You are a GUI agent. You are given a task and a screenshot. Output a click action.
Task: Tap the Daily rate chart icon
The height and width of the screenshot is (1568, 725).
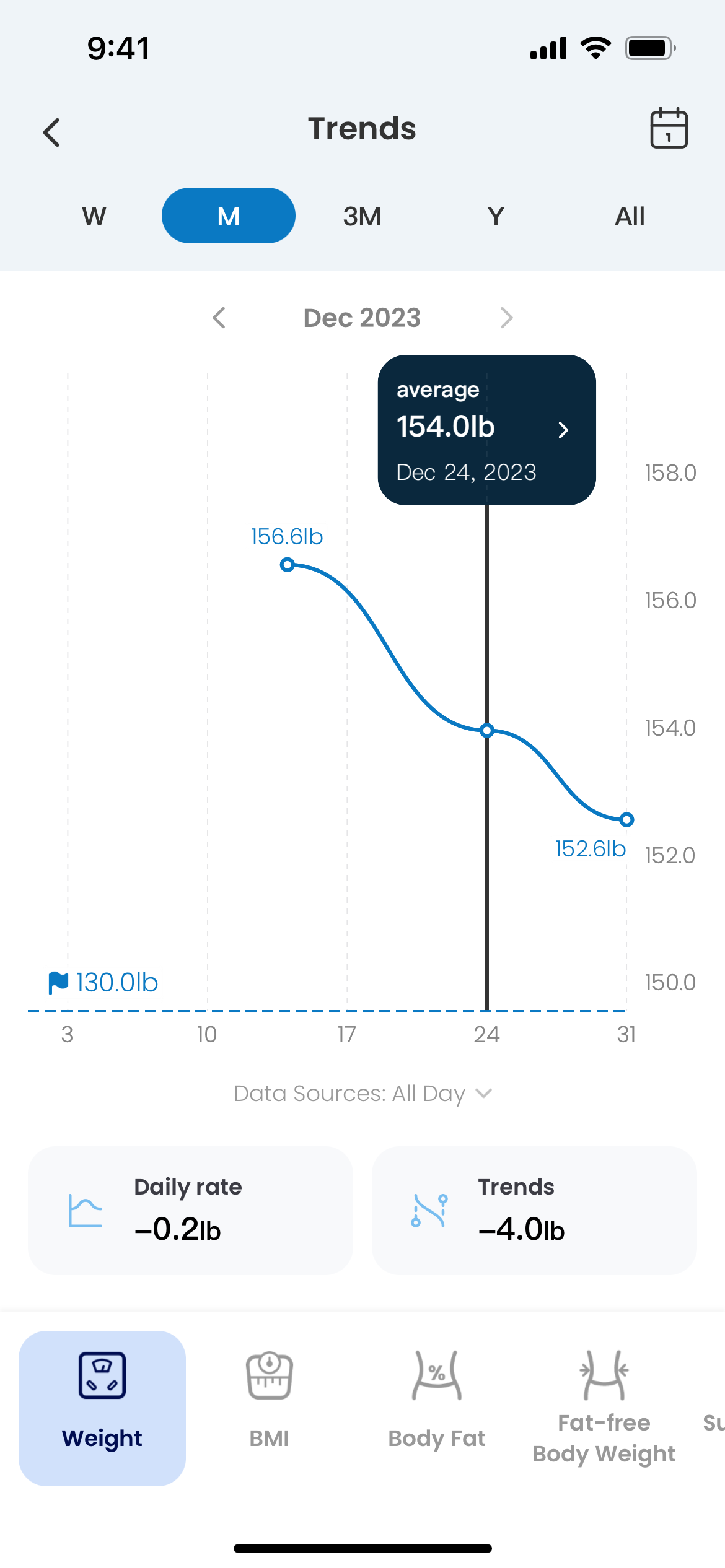[x=86, y=1210]
